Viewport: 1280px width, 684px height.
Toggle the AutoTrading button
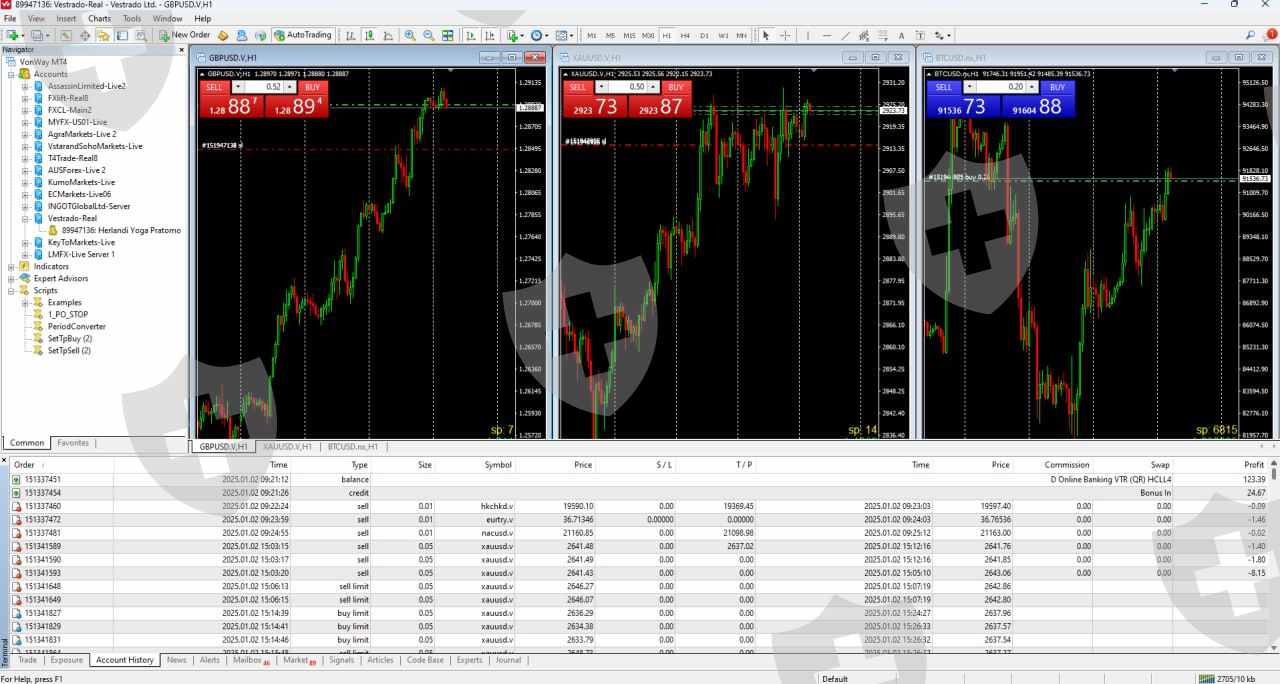coord(303,35)
